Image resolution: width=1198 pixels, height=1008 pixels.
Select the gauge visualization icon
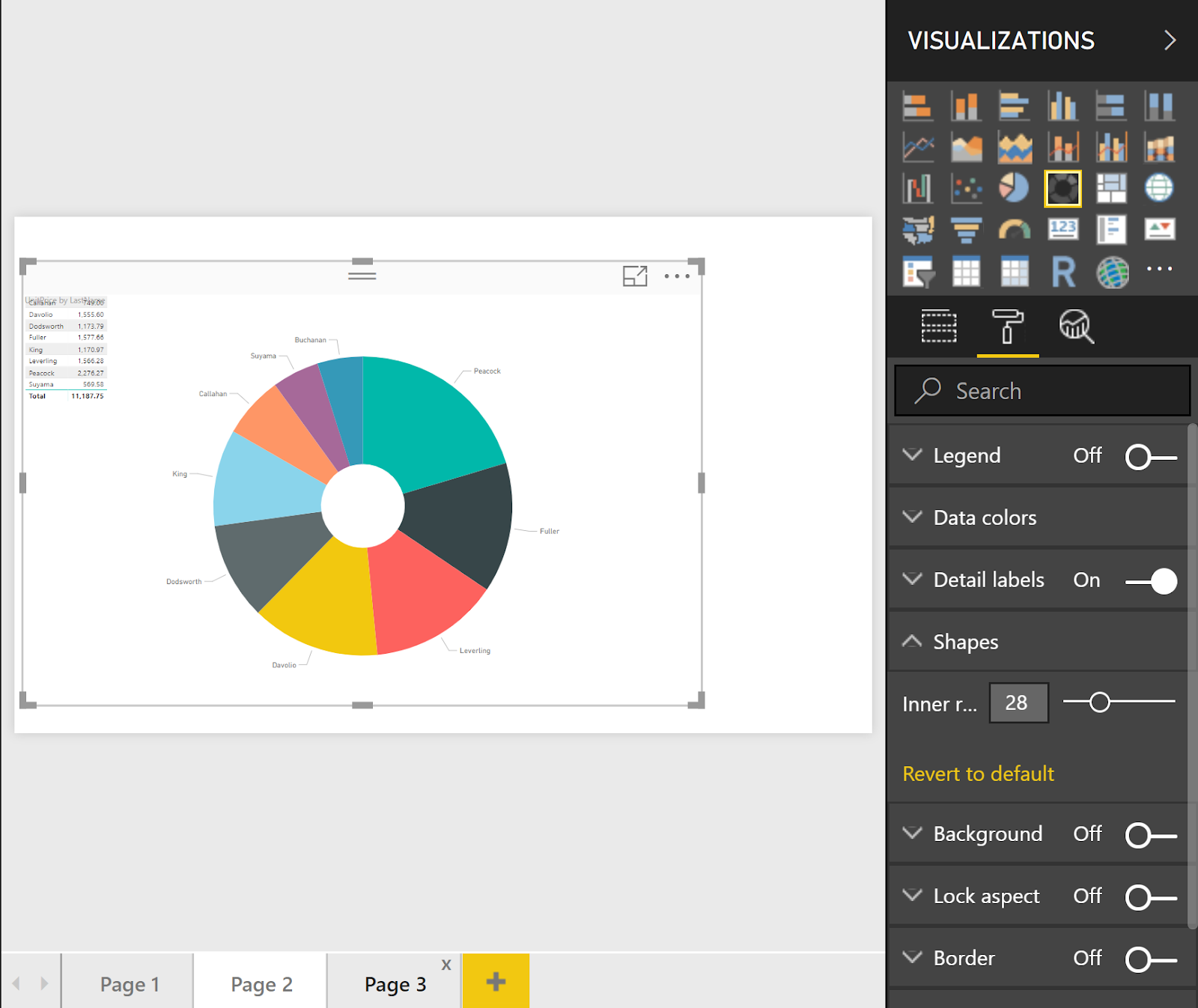point(1015,230)
